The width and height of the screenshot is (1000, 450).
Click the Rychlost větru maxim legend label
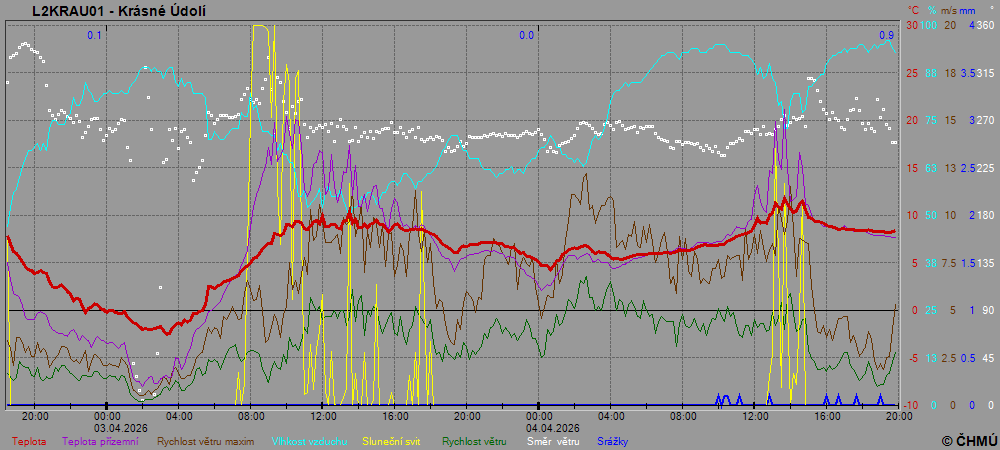coord(202,440)
